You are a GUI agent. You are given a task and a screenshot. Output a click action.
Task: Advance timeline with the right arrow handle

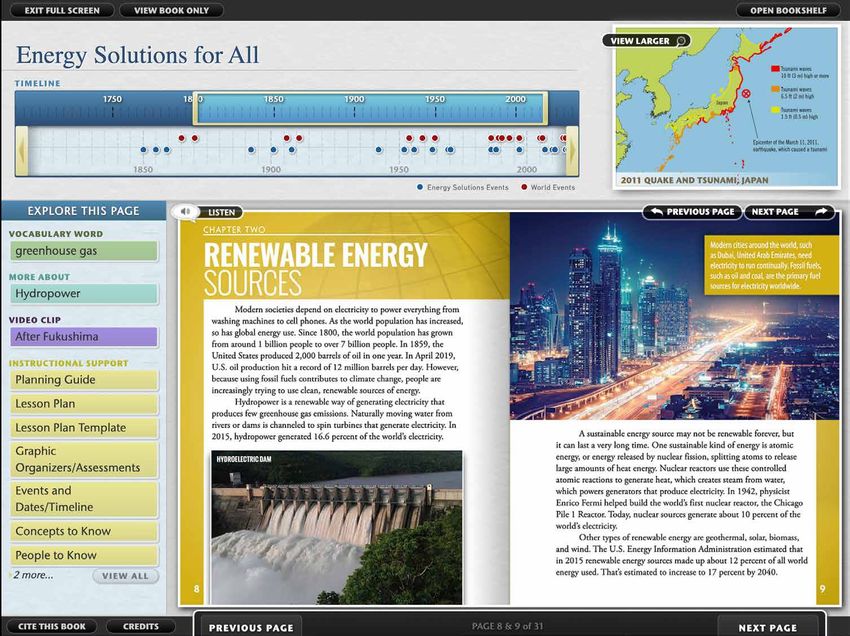click(572, 151)
